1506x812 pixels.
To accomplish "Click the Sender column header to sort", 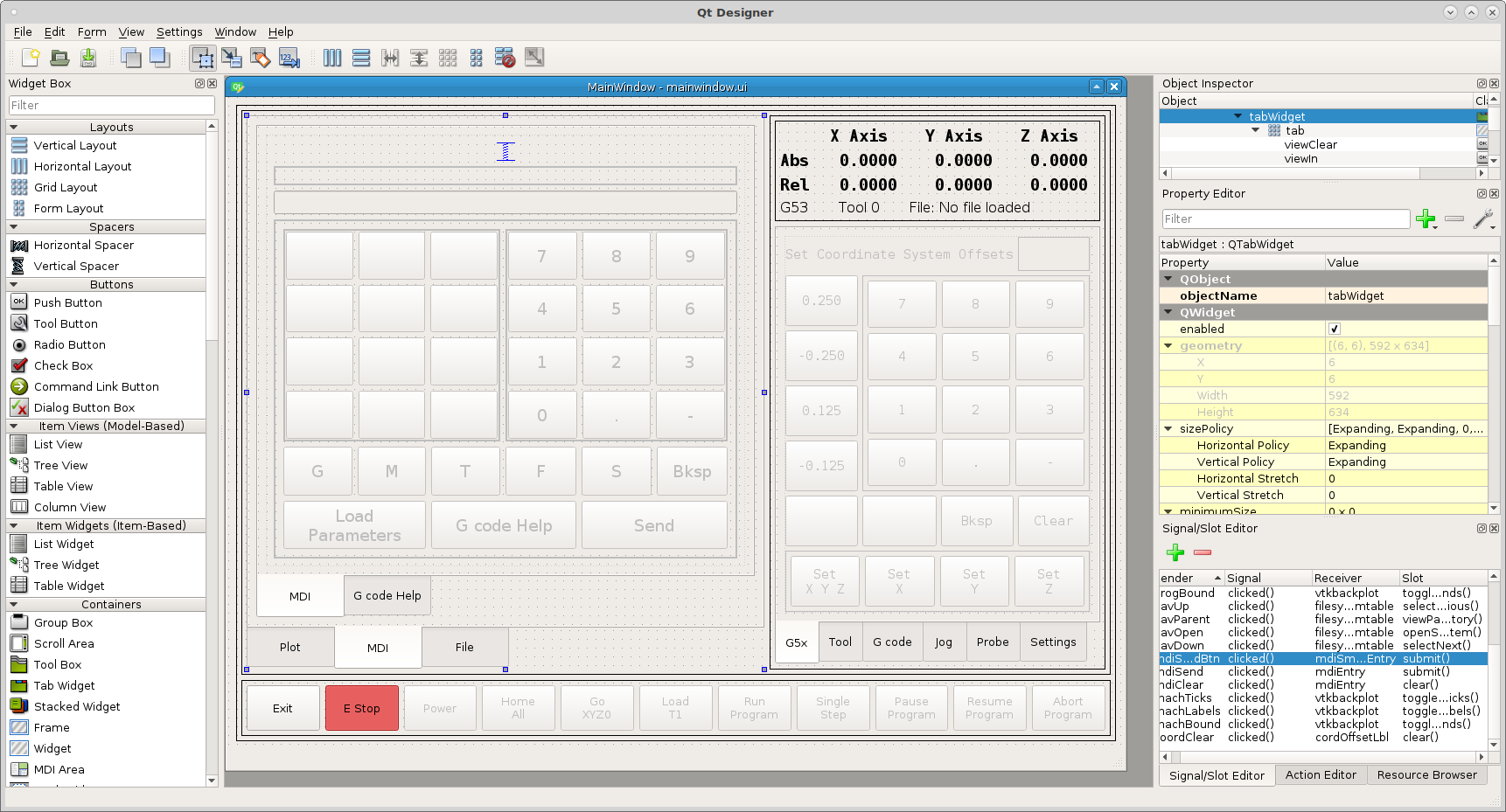I will pos(1191,578).
